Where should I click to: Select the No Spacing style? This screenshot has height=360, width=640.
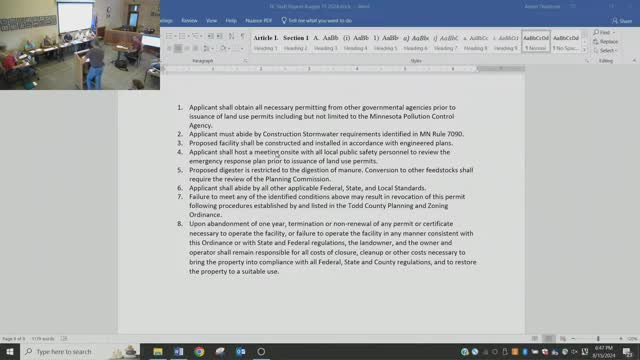[566, 42]
